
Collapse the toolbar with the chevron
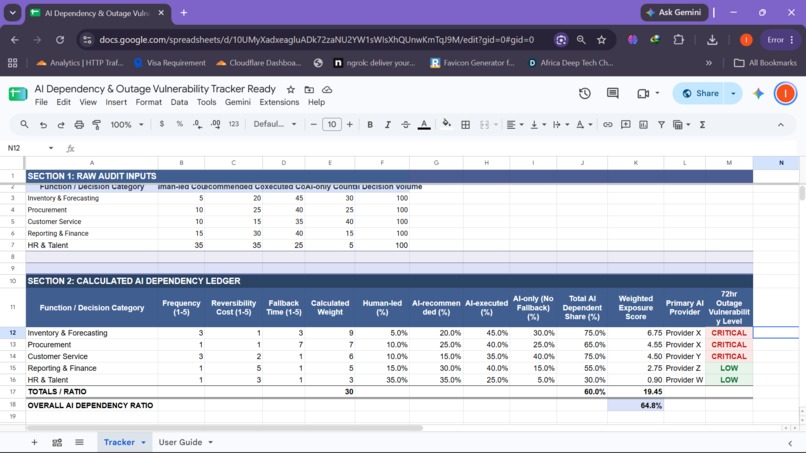click(781, 124)
